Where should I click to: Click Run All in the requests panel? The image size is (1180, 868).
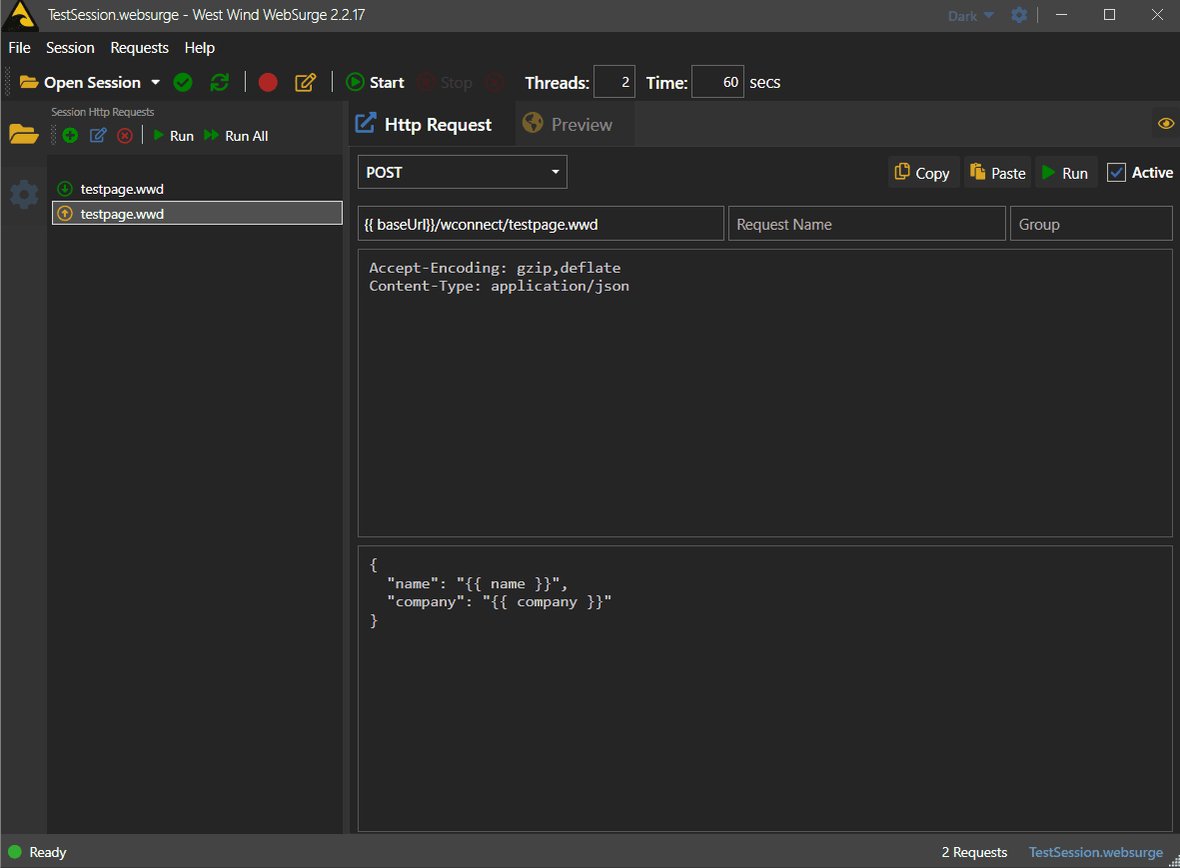[236, 136]
